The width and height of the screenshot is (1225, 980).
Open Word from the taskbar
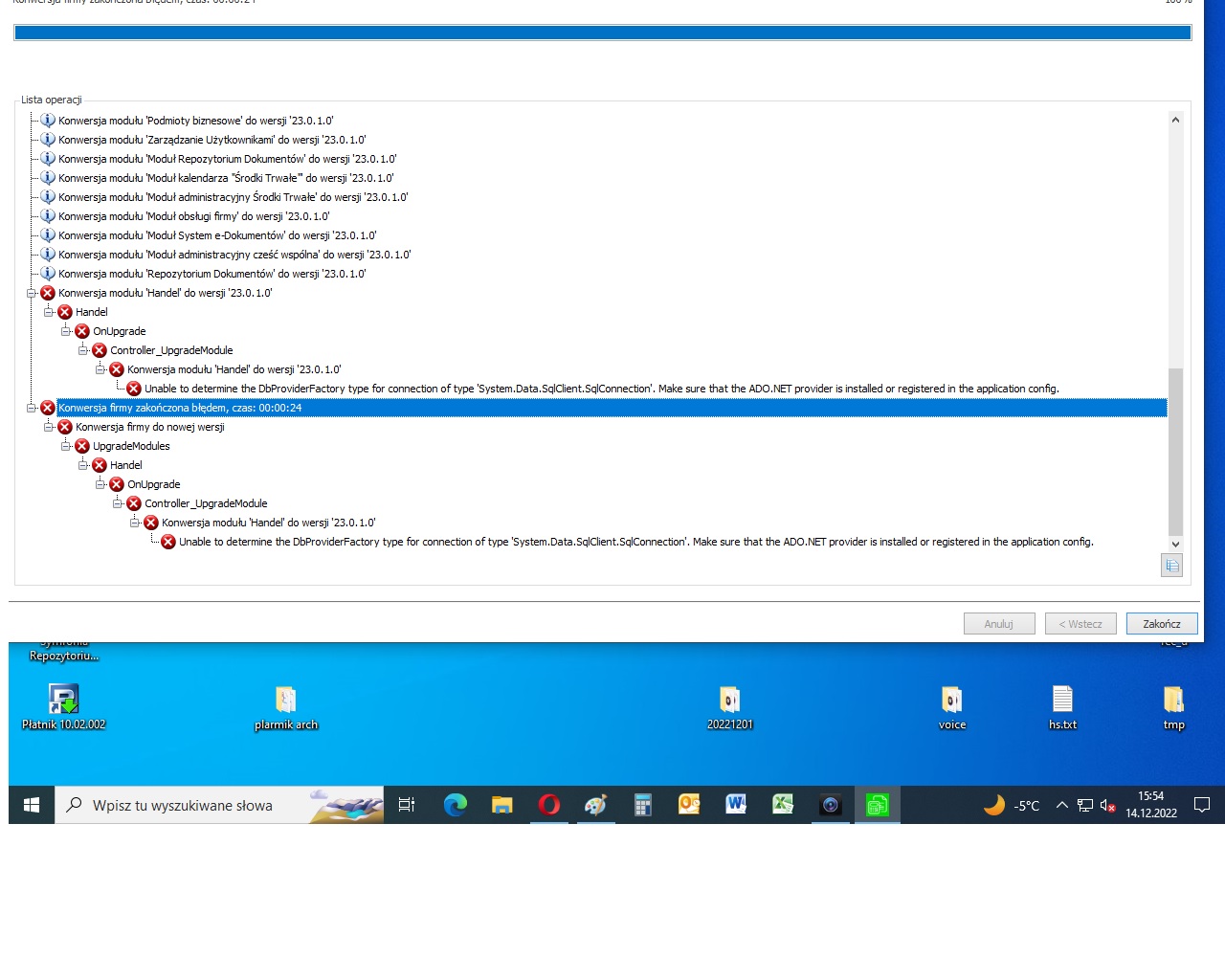(736, 805)
